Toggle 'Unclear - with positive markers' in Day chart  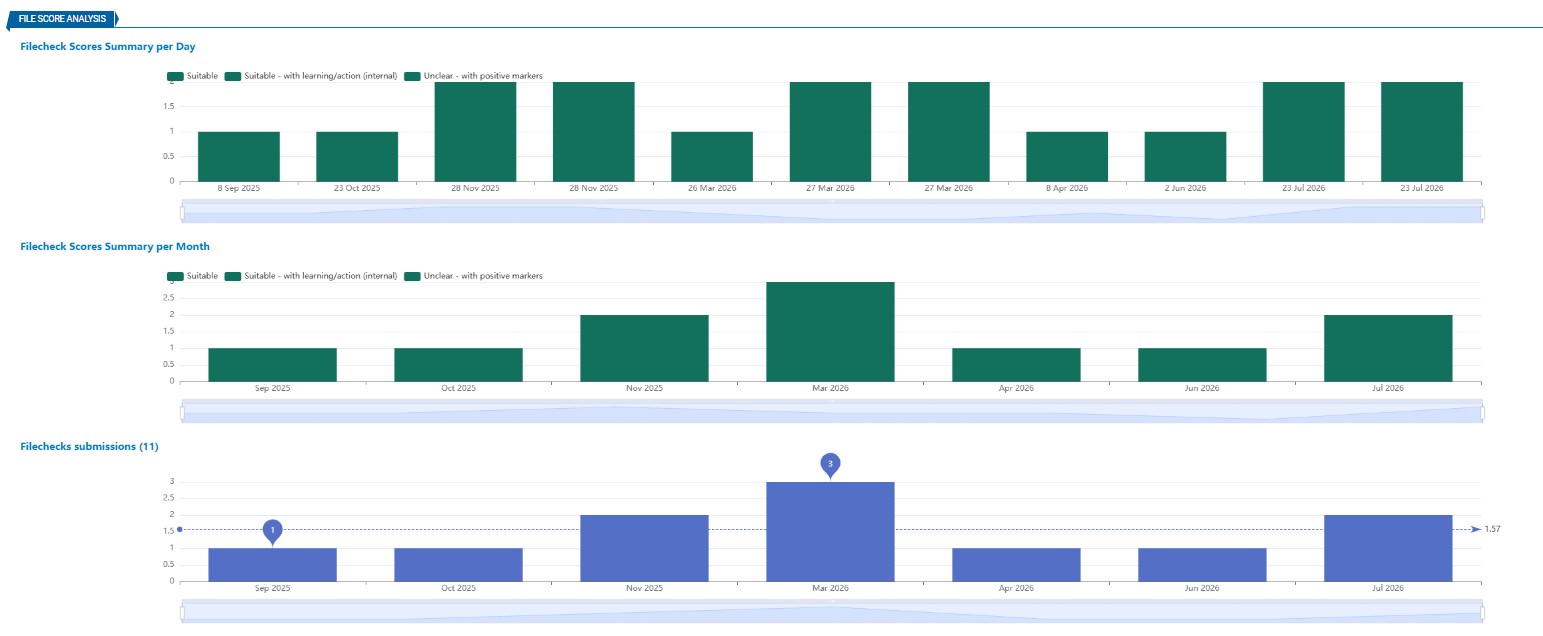[473, 76]
